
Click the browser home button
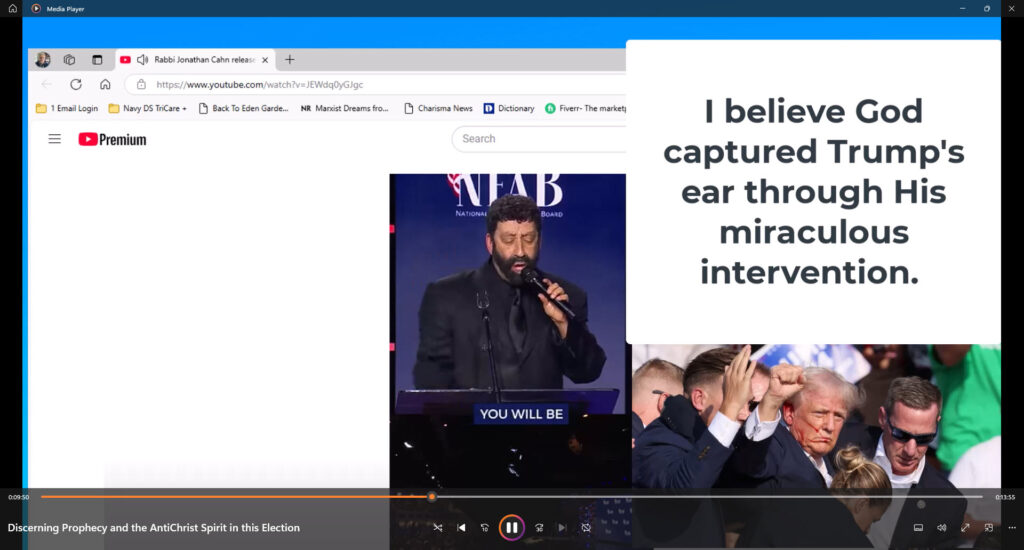tap(105, 84)
